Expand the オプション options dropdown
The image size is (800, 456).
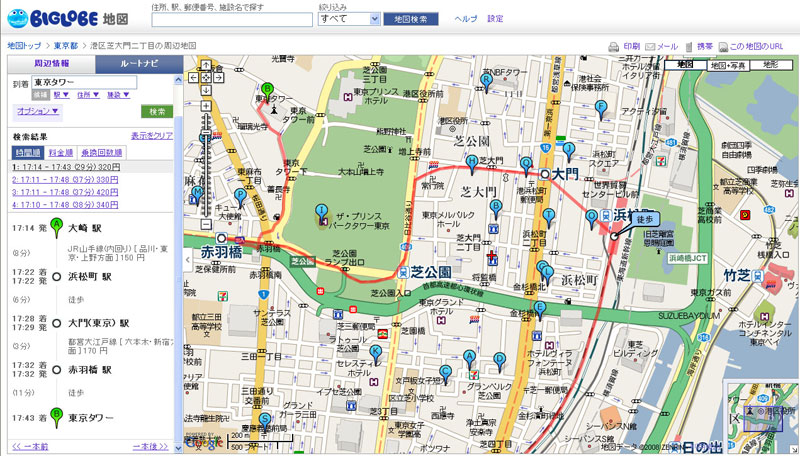point(38,111)
